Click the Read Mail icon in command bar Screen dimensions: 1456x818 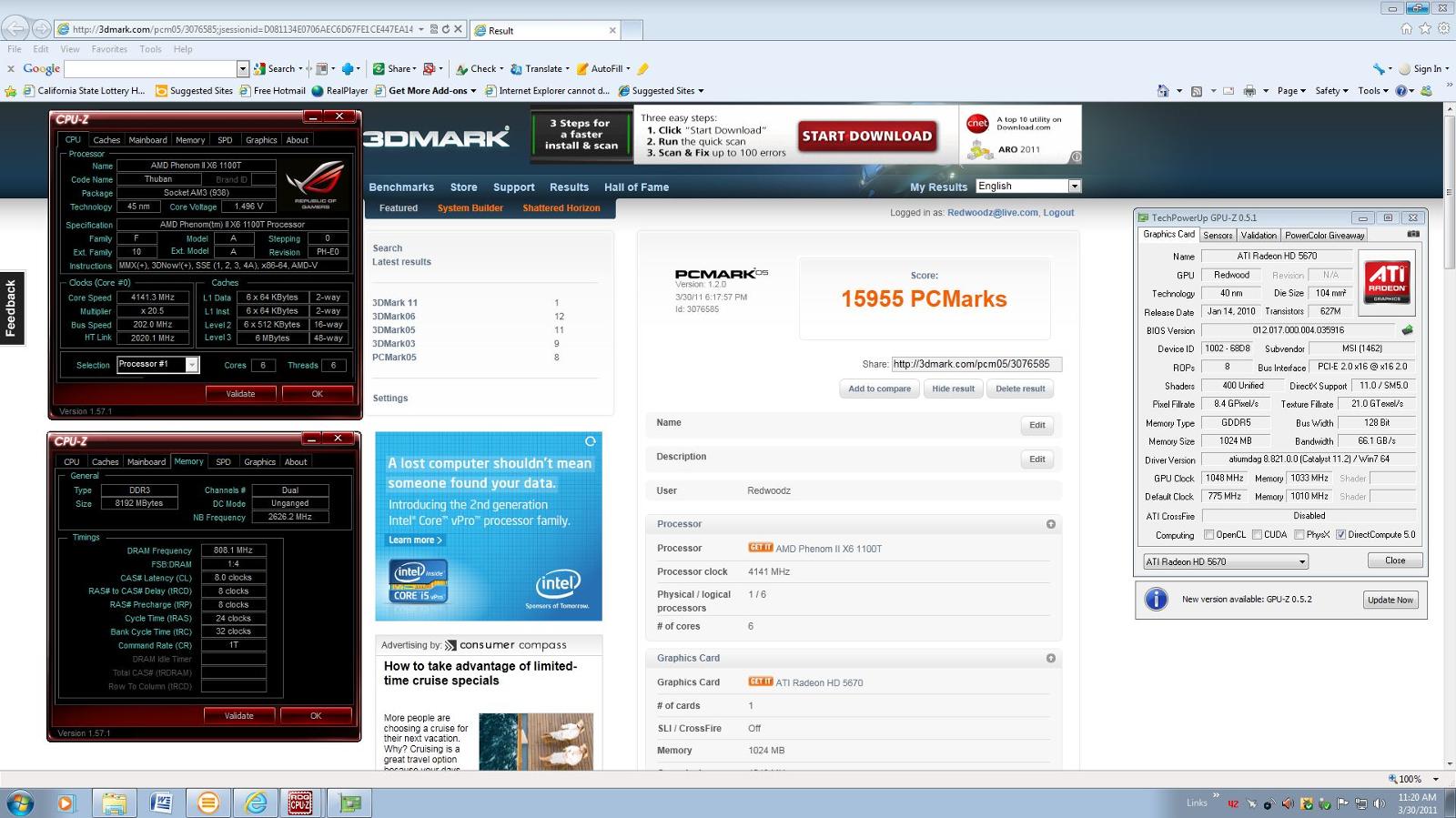point(1228,90)
